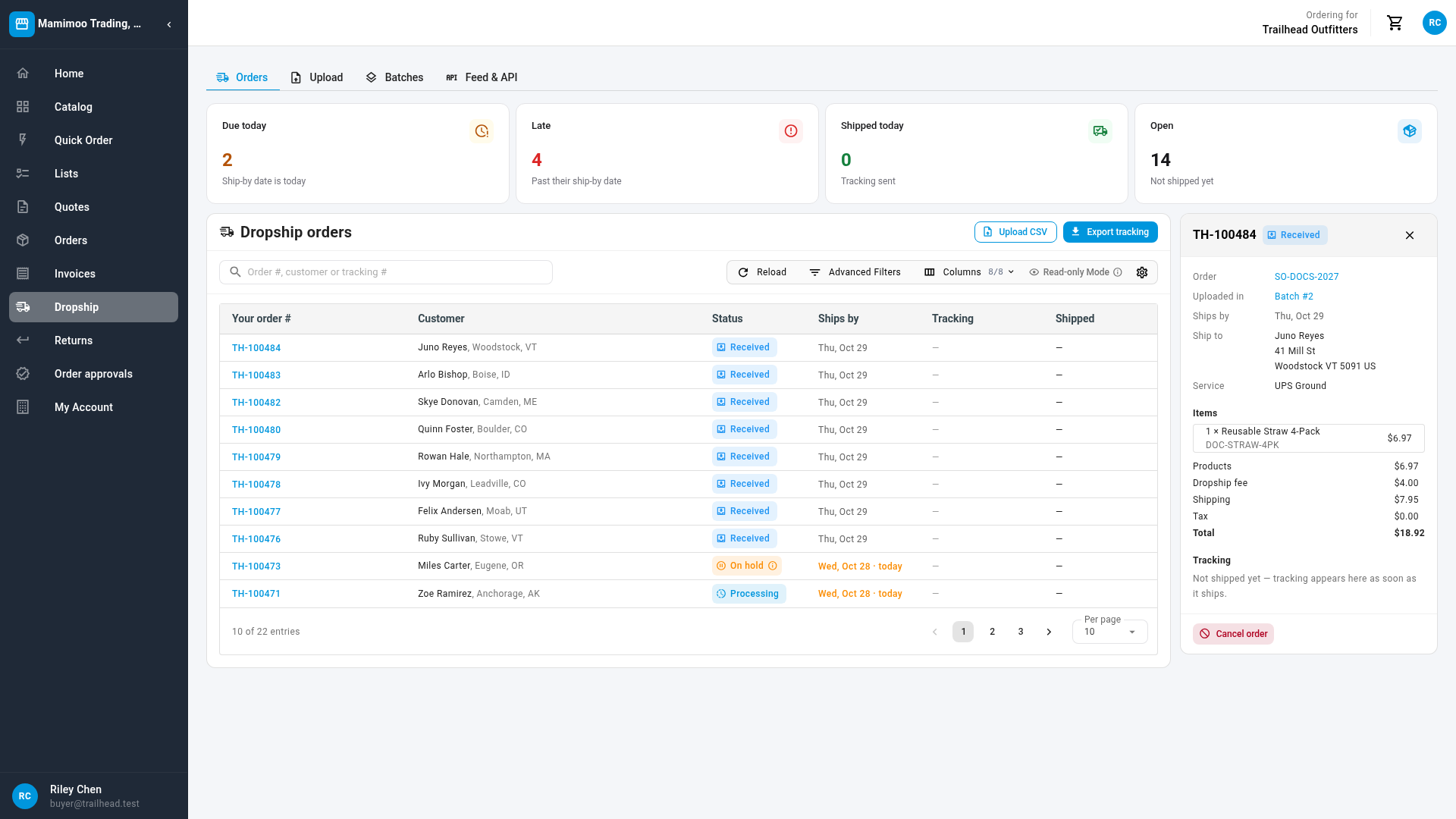Go to Home in sidebar

(93, 74)
